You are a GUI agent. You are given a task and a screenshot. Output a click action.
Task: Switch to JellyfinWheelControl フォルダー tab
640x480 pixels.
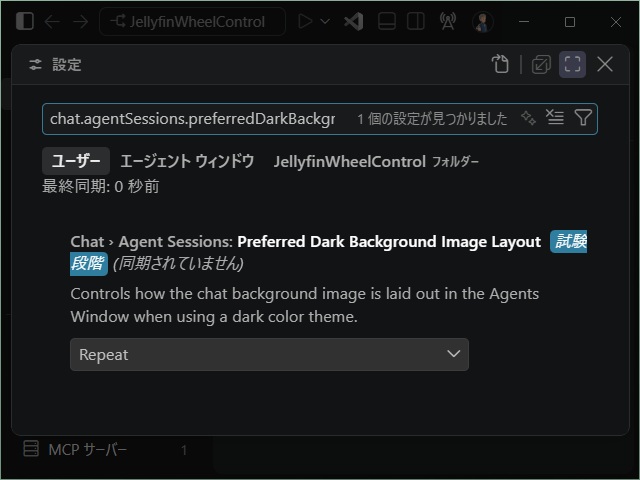click(376, 162)
